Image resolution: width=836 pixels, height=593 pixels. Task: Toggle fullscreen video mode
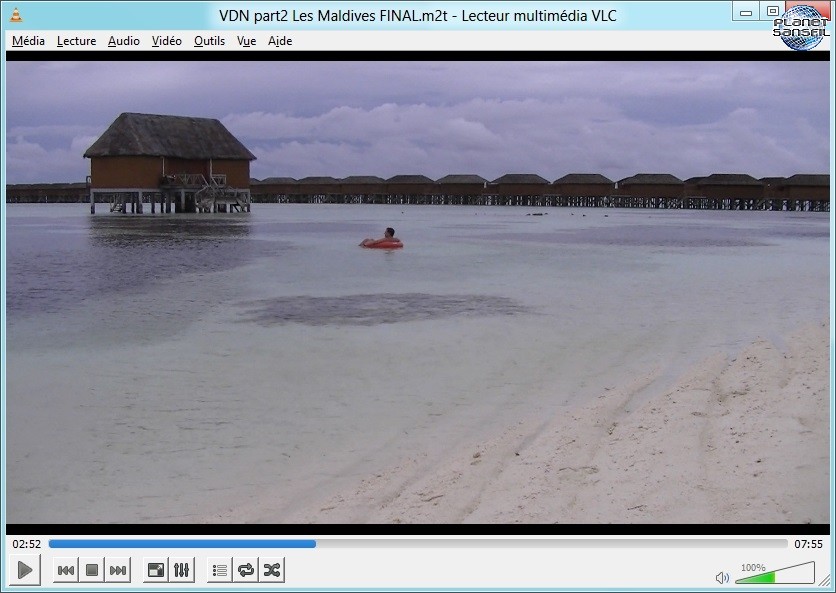pos(156,570)
